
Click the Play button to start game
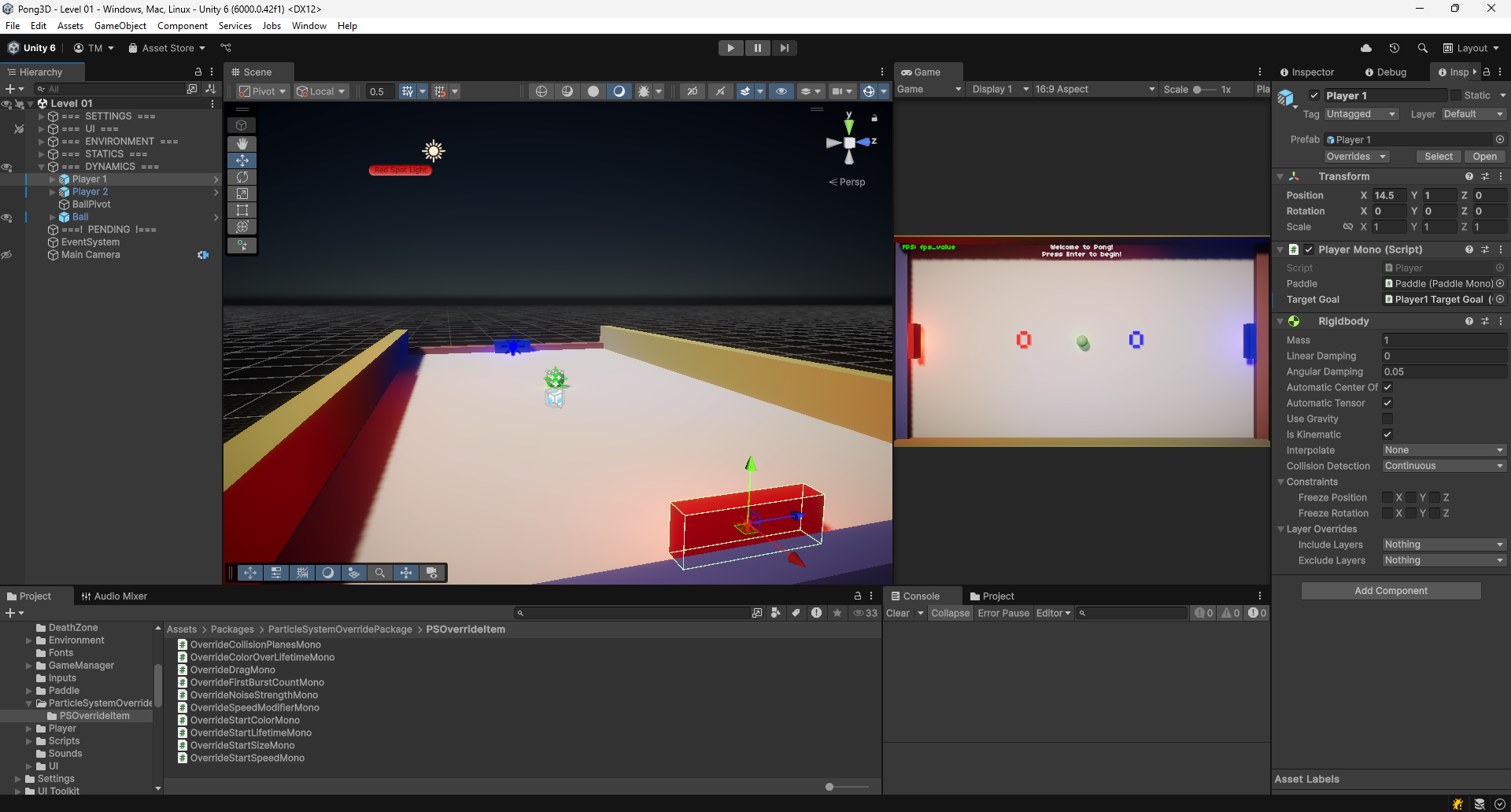pyautogui.click(x=730, y=48)
